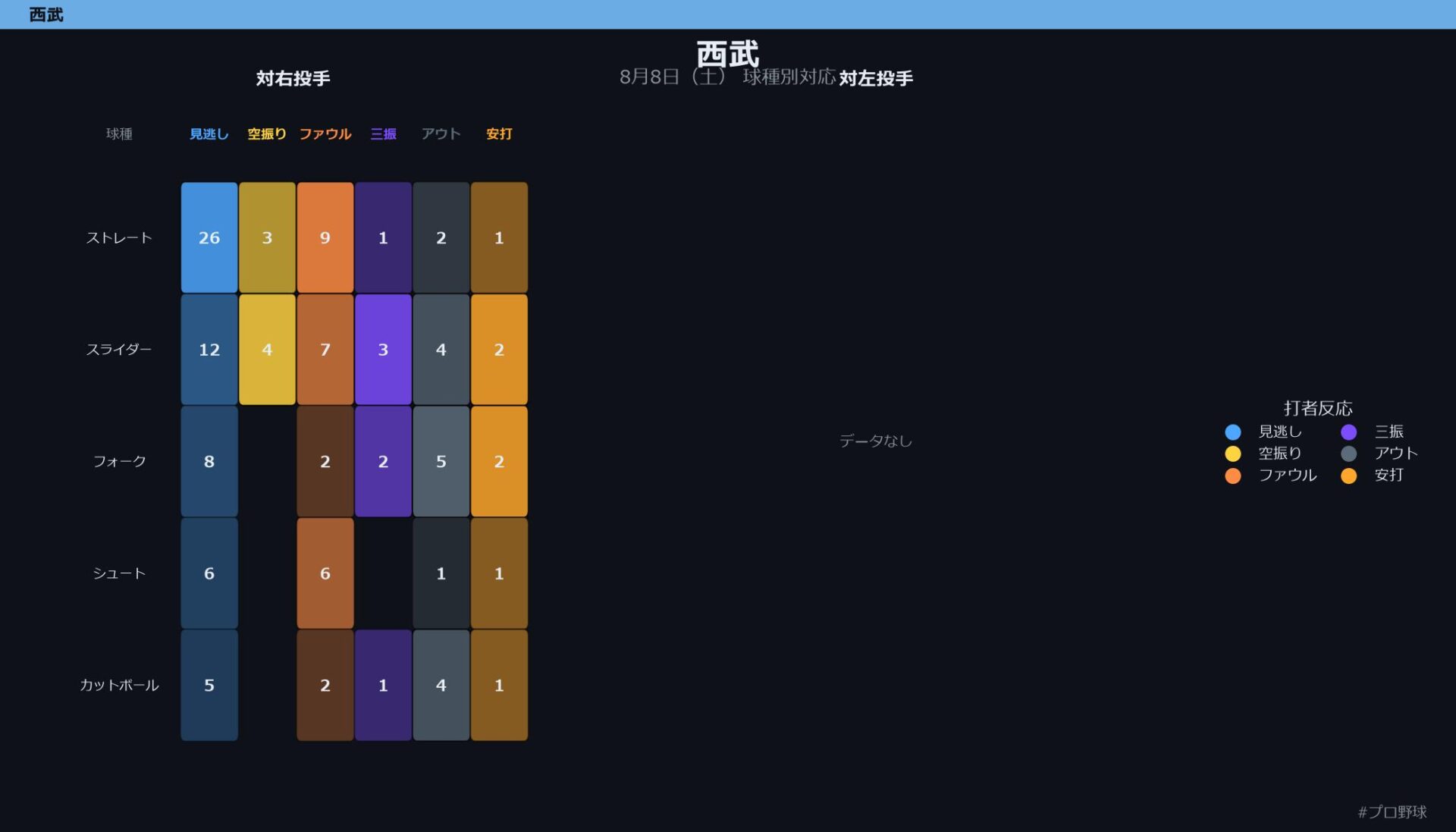The height and width of the screenshot is (832, 1456).
Task: Click the 打者反応 legend title
Action: coord(1318,408)
